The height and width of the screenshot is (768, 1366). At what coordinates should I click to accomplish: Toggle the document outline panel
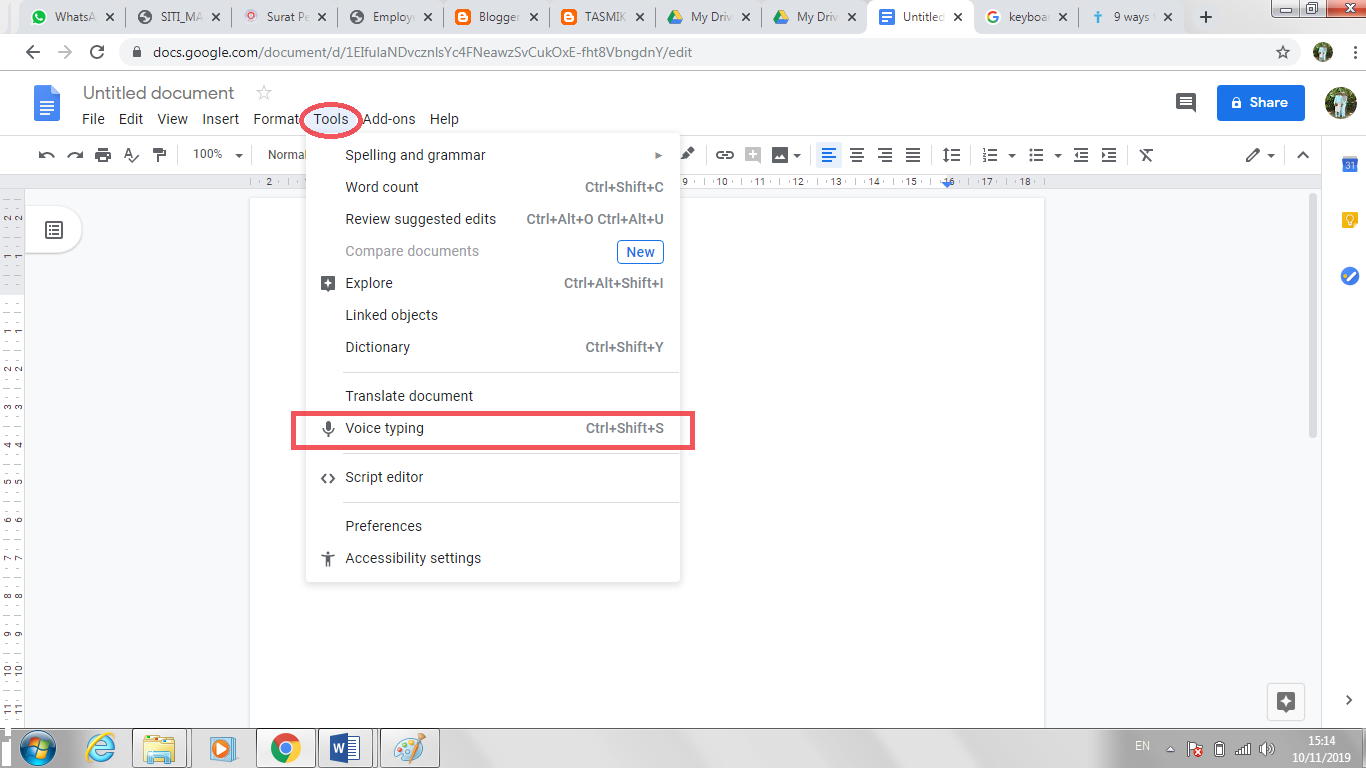click(55, 229)
